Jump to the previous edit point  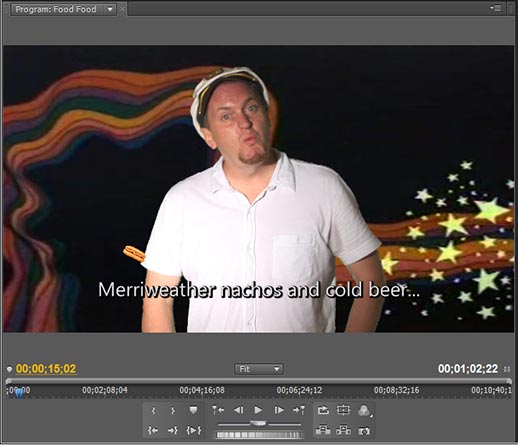point(218,410)
